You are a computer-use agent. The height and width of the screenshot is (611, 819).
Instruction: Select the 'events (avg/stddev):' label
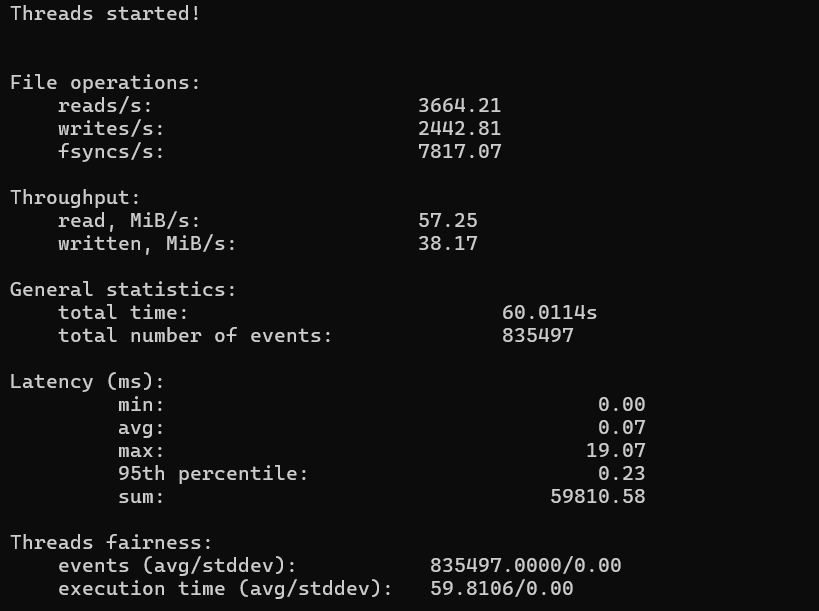point(177,565)
